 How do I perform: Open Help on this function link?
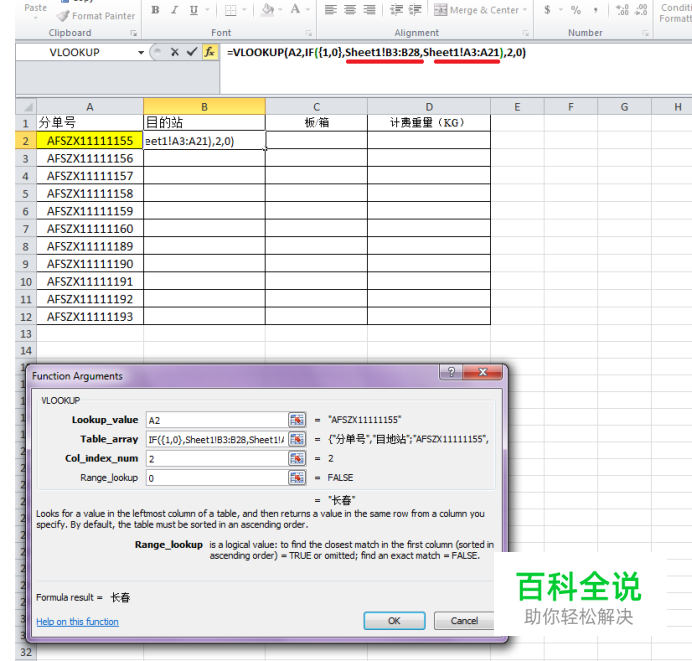click(x=77, y=622)
